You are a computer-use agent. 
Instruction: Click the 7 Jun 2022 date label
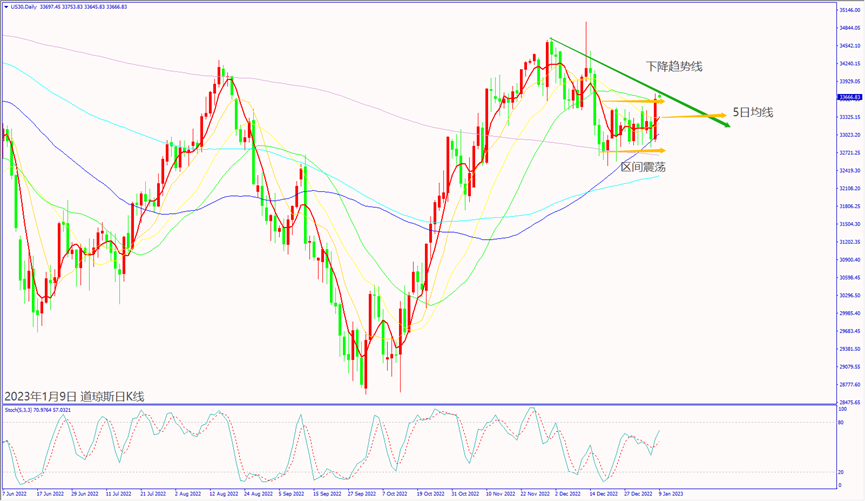[14, 493]
